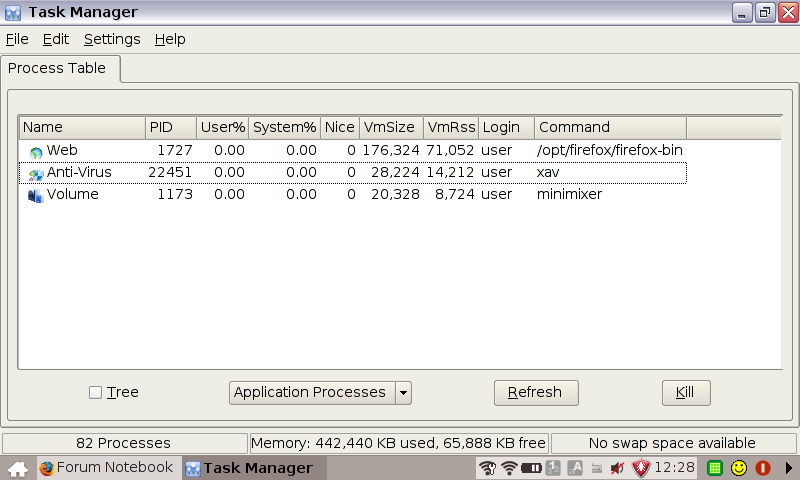
Task: Click the Firefox icon on the Forum Notebook taskbar button
Action: [x=46, y=468]
